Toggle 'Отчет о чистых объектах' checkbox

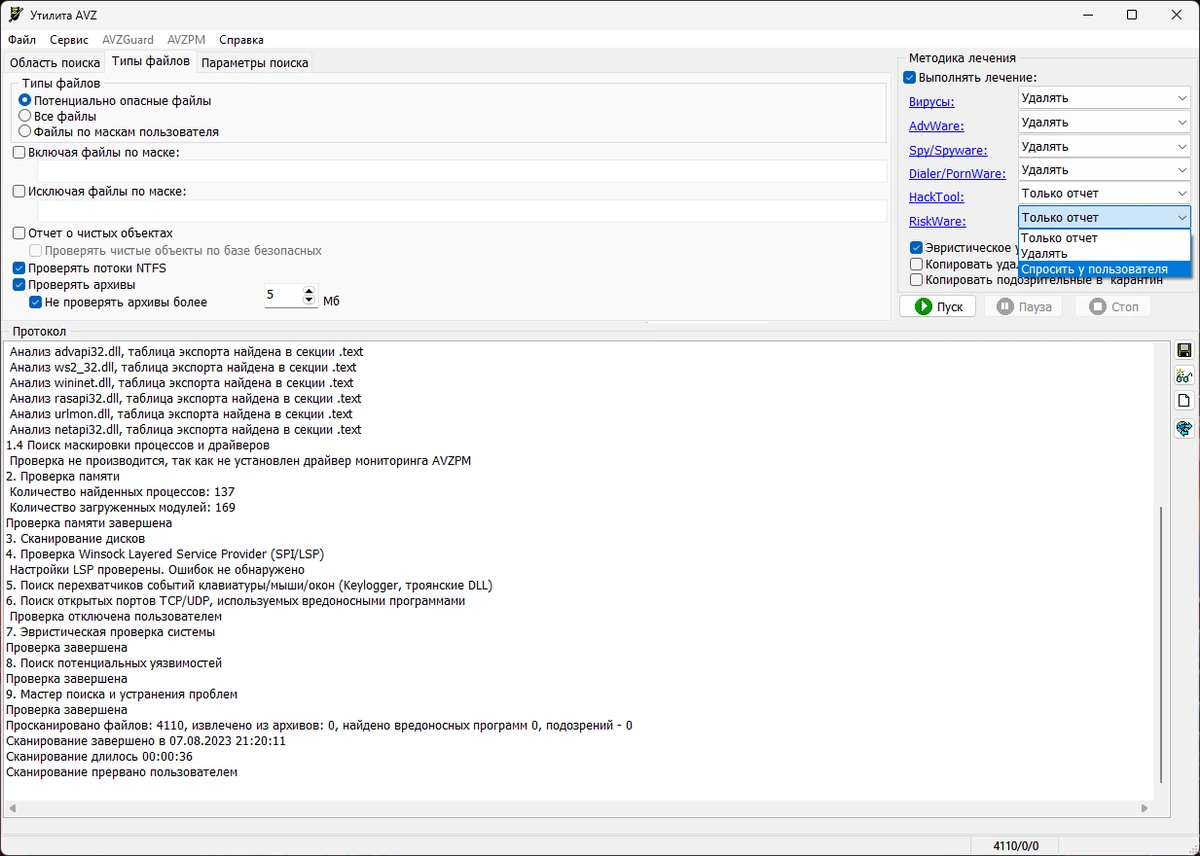(19, 233)
